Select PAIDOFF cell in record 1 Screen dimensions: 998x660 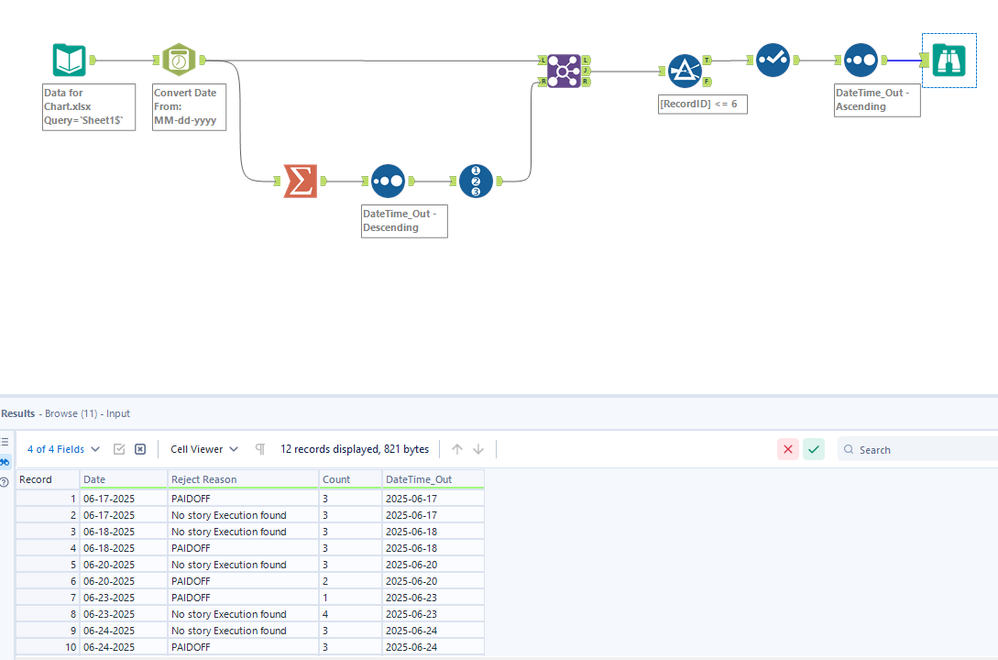click(243, 498)
